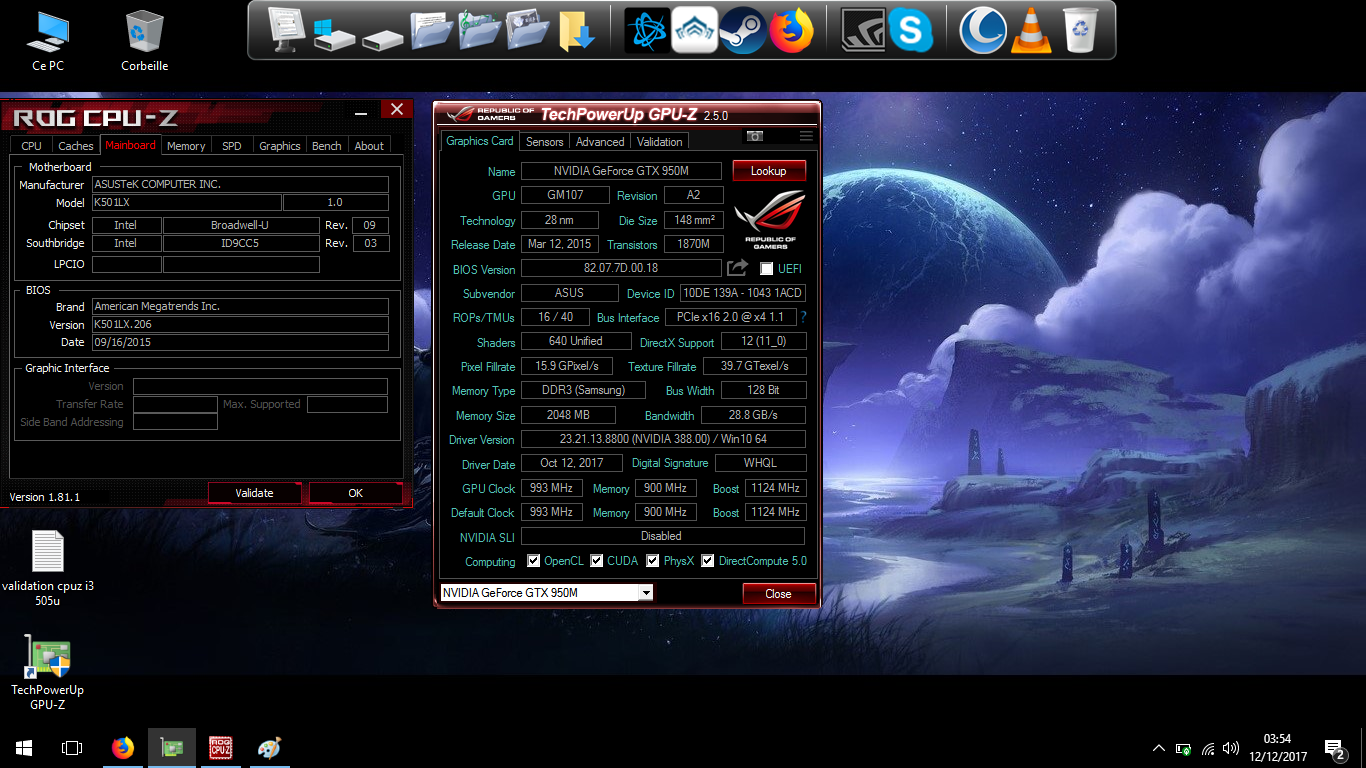This screenshot has width=1366, height=768.
Task: Toggle the PhysX checkbox
Action: pyautogui.click(x=653, y=561)
